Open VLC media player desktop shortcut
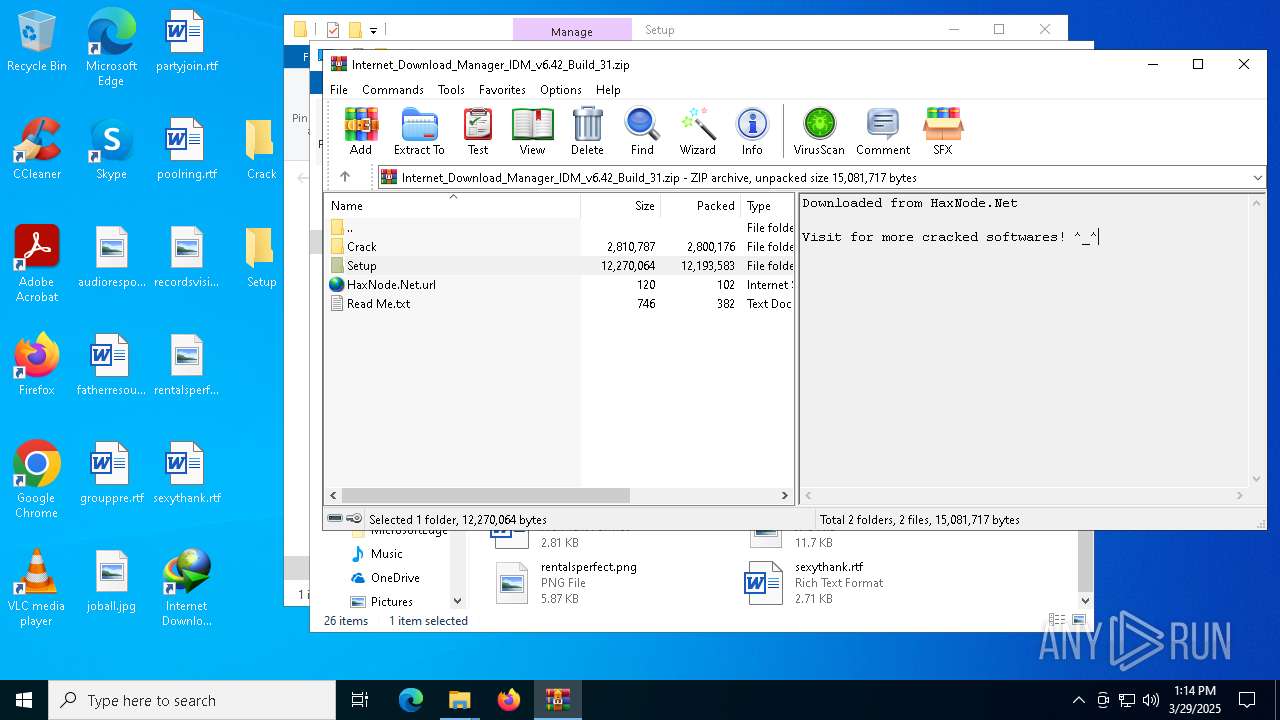1280x720 pixels. point(37,588)
